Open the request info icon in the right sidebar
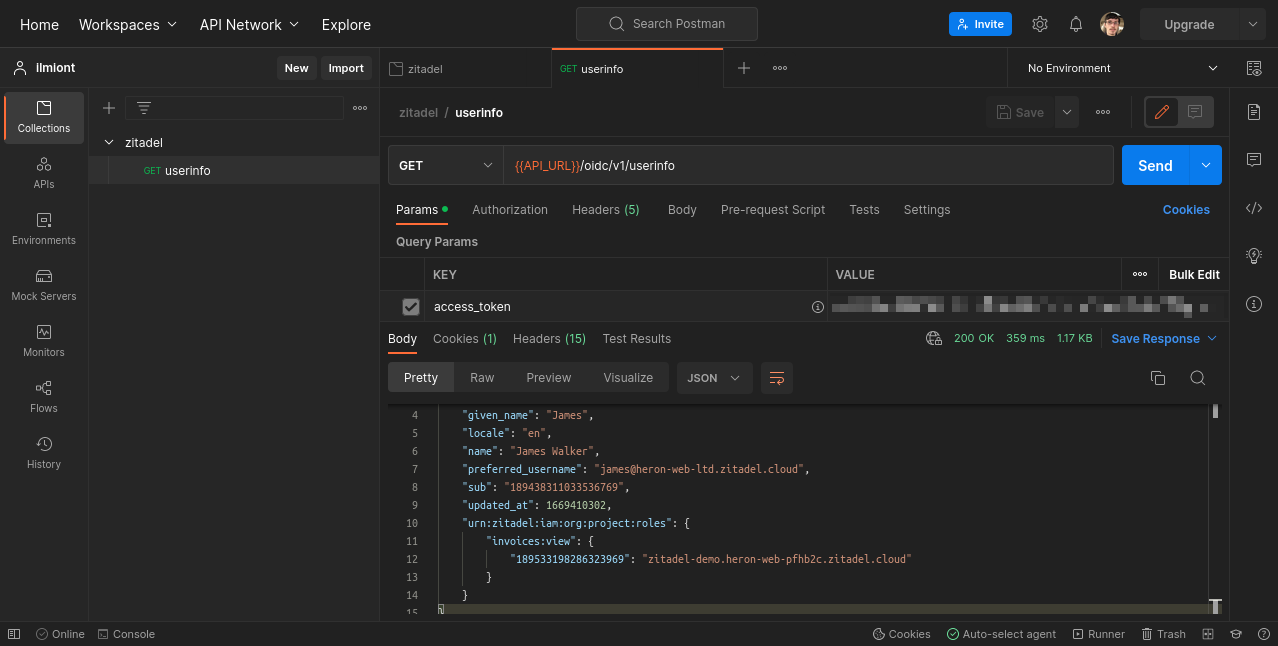Screen dimensions: 1278x646 (1254, 304)
